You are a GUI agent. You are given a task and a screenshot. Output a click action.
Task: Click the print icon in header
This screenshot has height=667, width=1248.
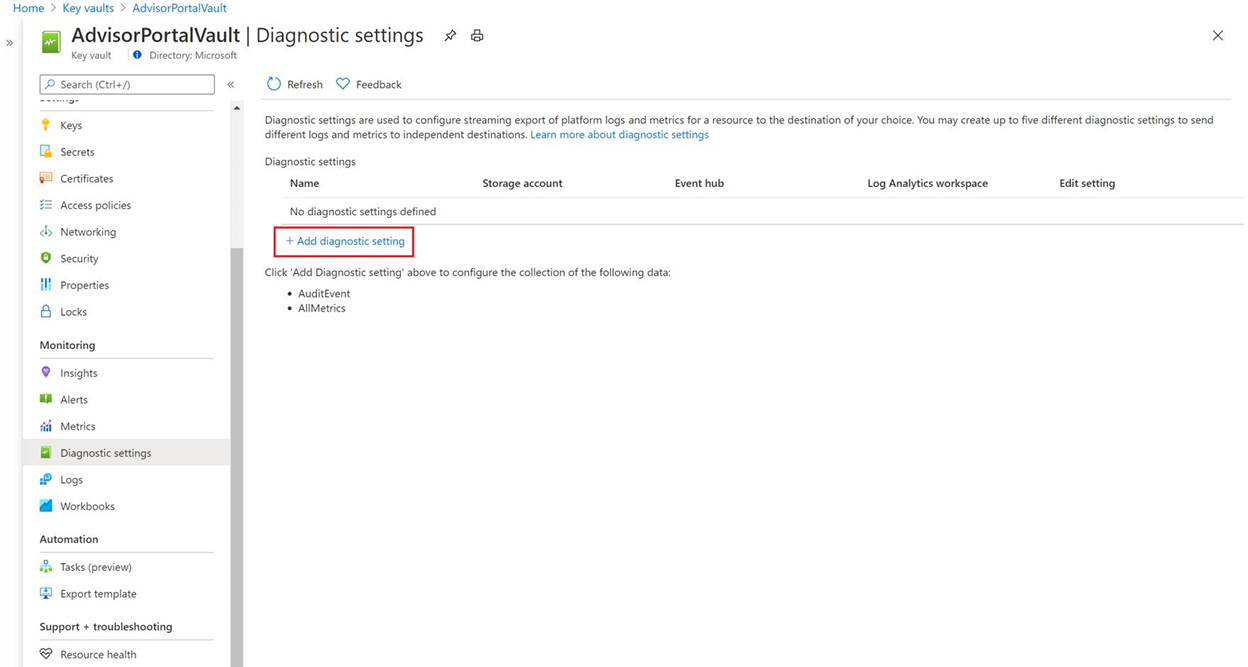pos(477,36)
